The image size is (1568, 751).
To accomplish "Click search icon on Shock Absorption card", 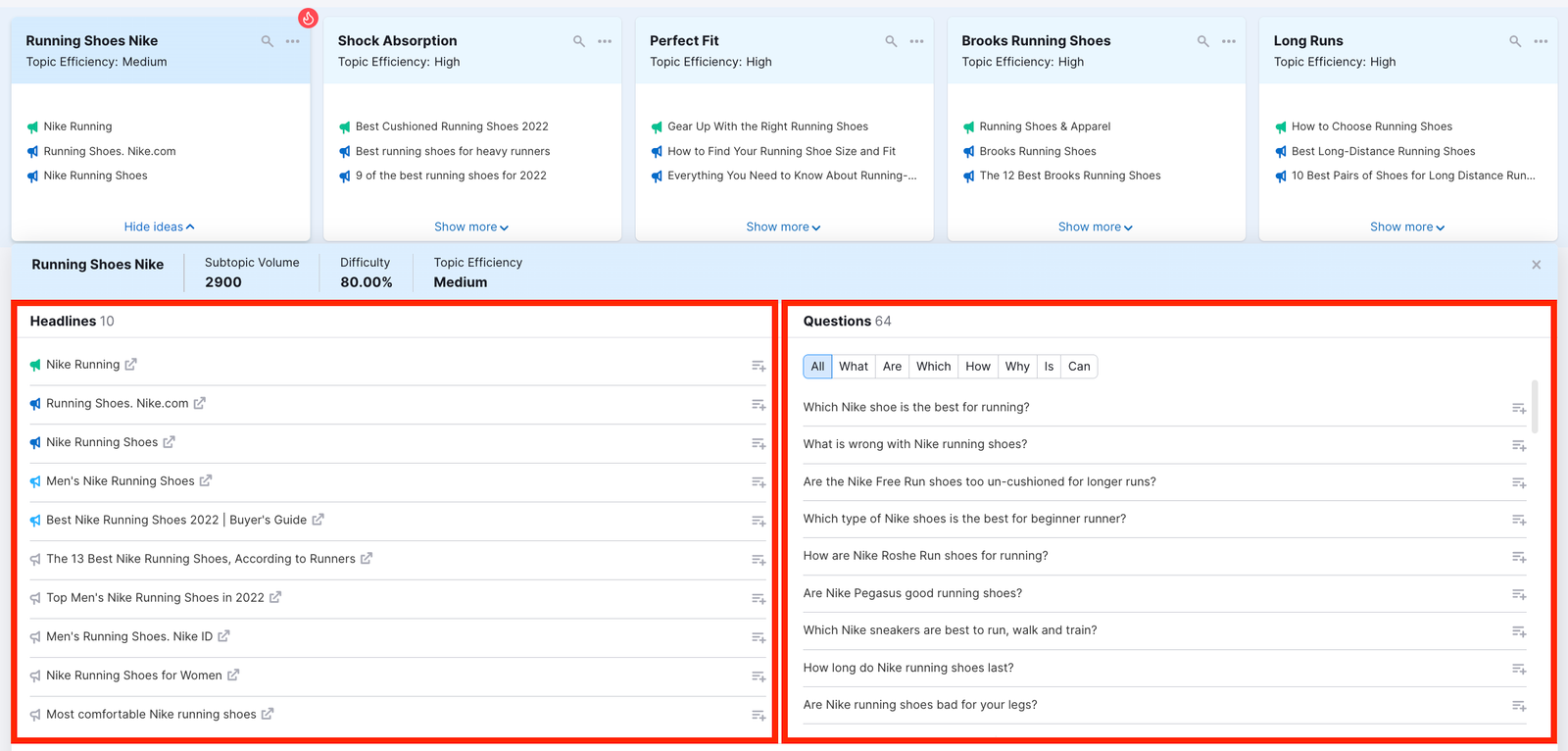I will click(x=579, y=41).
